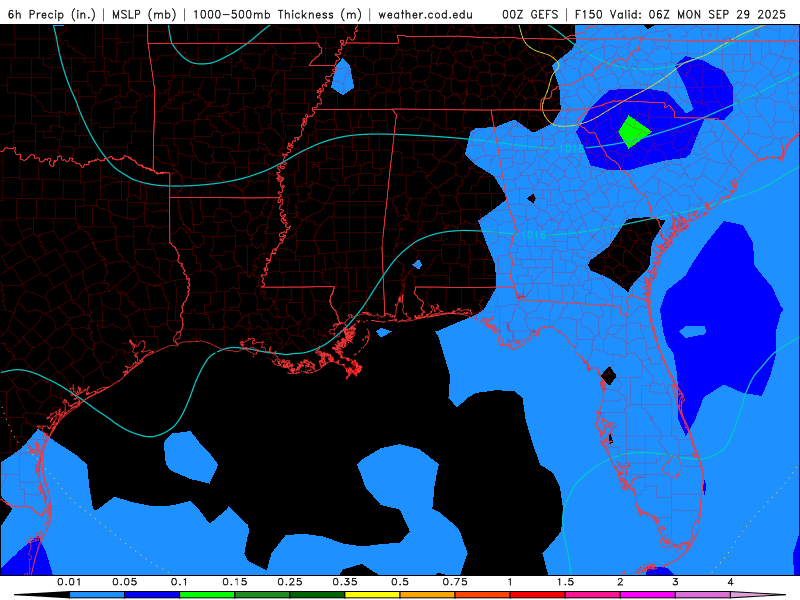Viewport: 800px width, 600px height.
Task: Click the 0.35 colorbar tick label
Action: point(345,582)
